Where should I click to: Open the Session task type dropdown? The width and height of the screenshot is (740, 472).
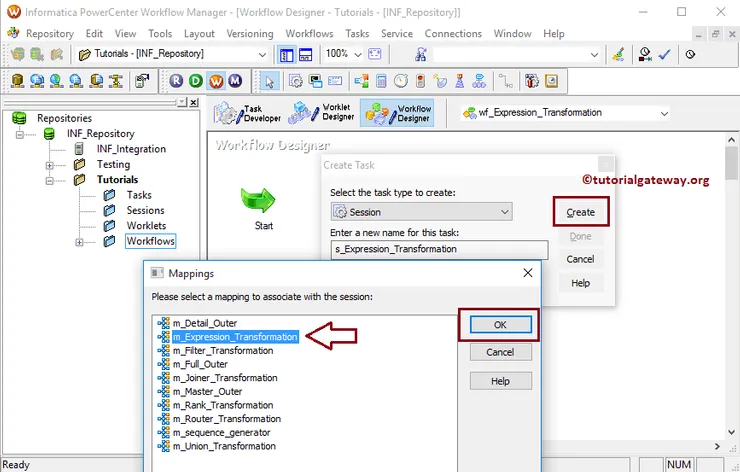click(505, 212)
